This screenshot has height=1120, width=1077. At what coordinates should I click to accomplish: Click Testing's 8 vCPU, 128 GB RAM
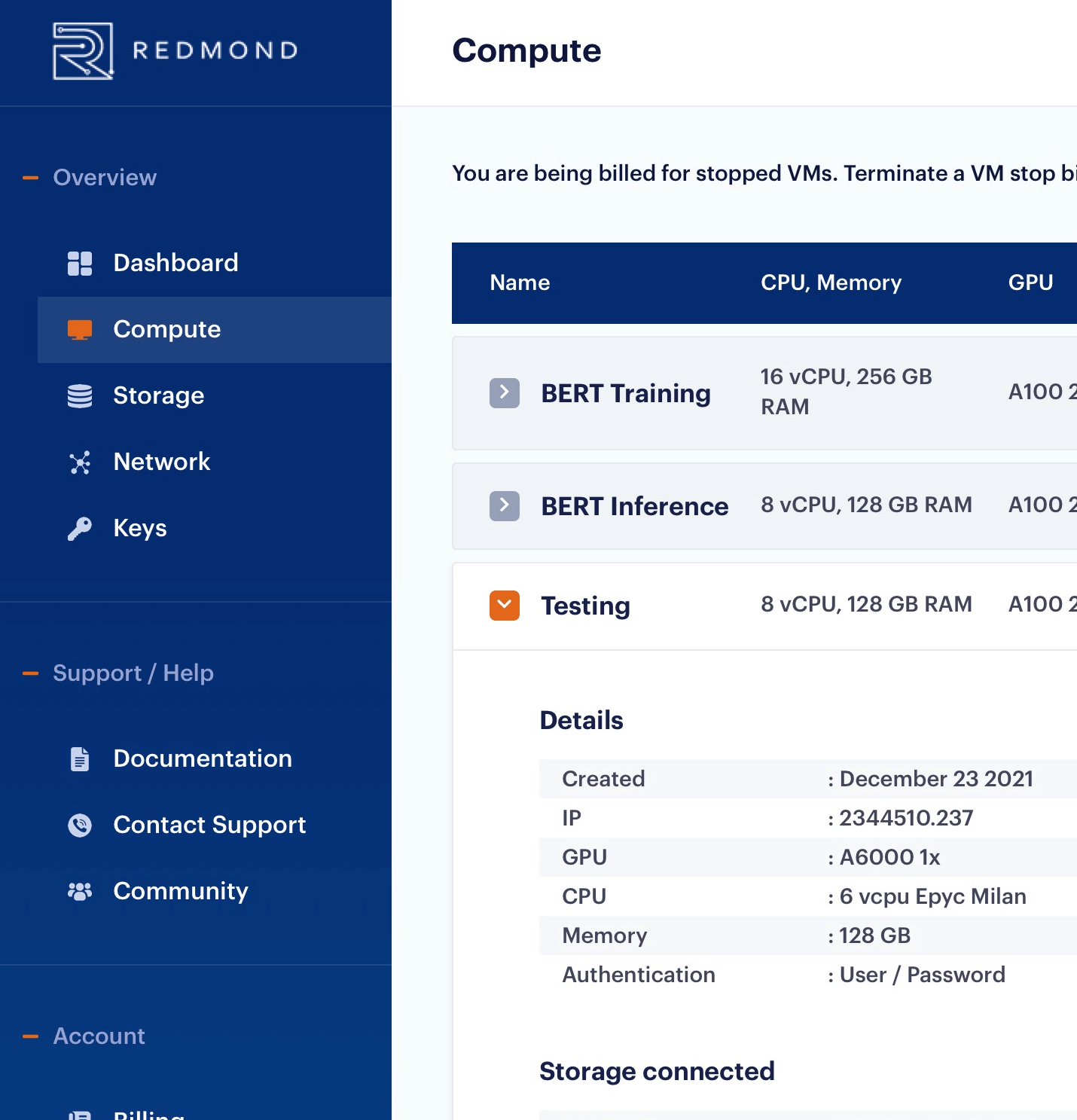866,604
